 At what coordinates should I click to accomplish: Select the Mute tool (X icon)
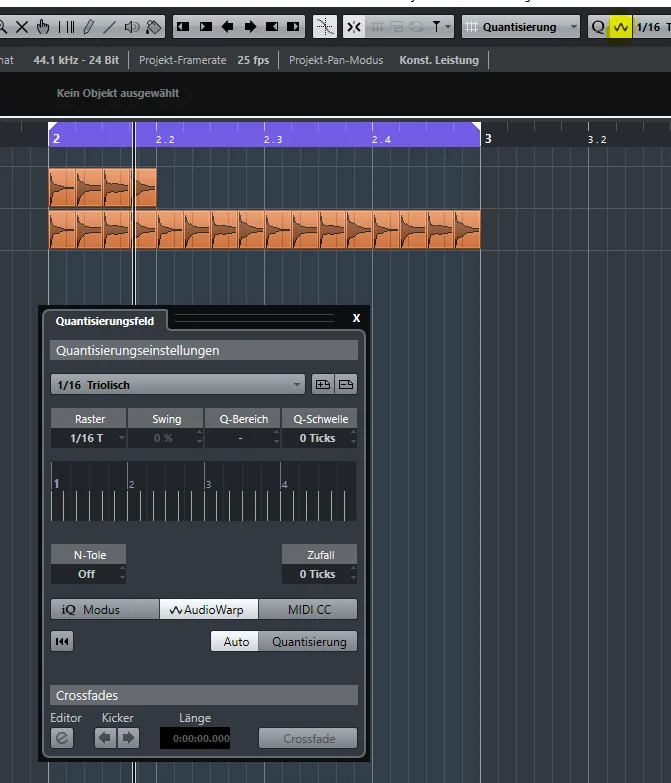click(x=22, y=26)
